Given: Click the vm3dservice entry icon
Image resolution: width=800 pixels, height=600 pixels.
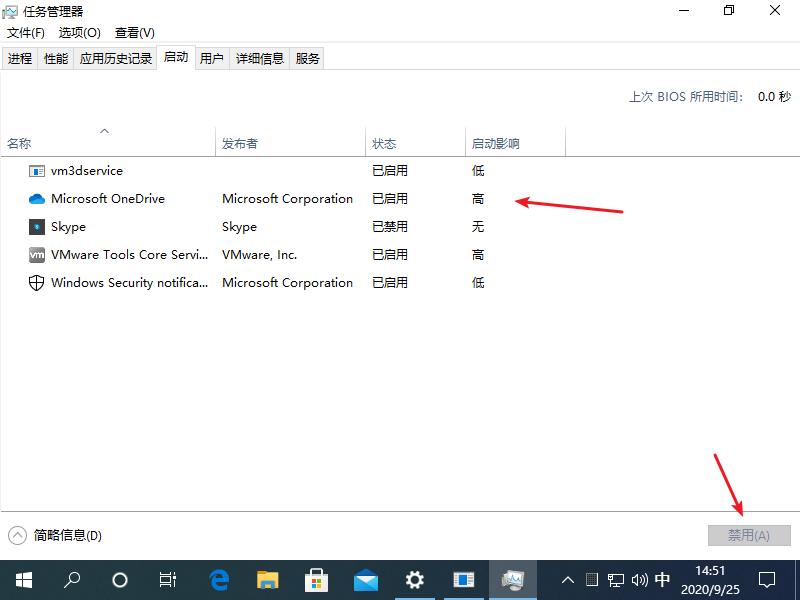Looking at the screenshot, I should (x=37, y=170).
